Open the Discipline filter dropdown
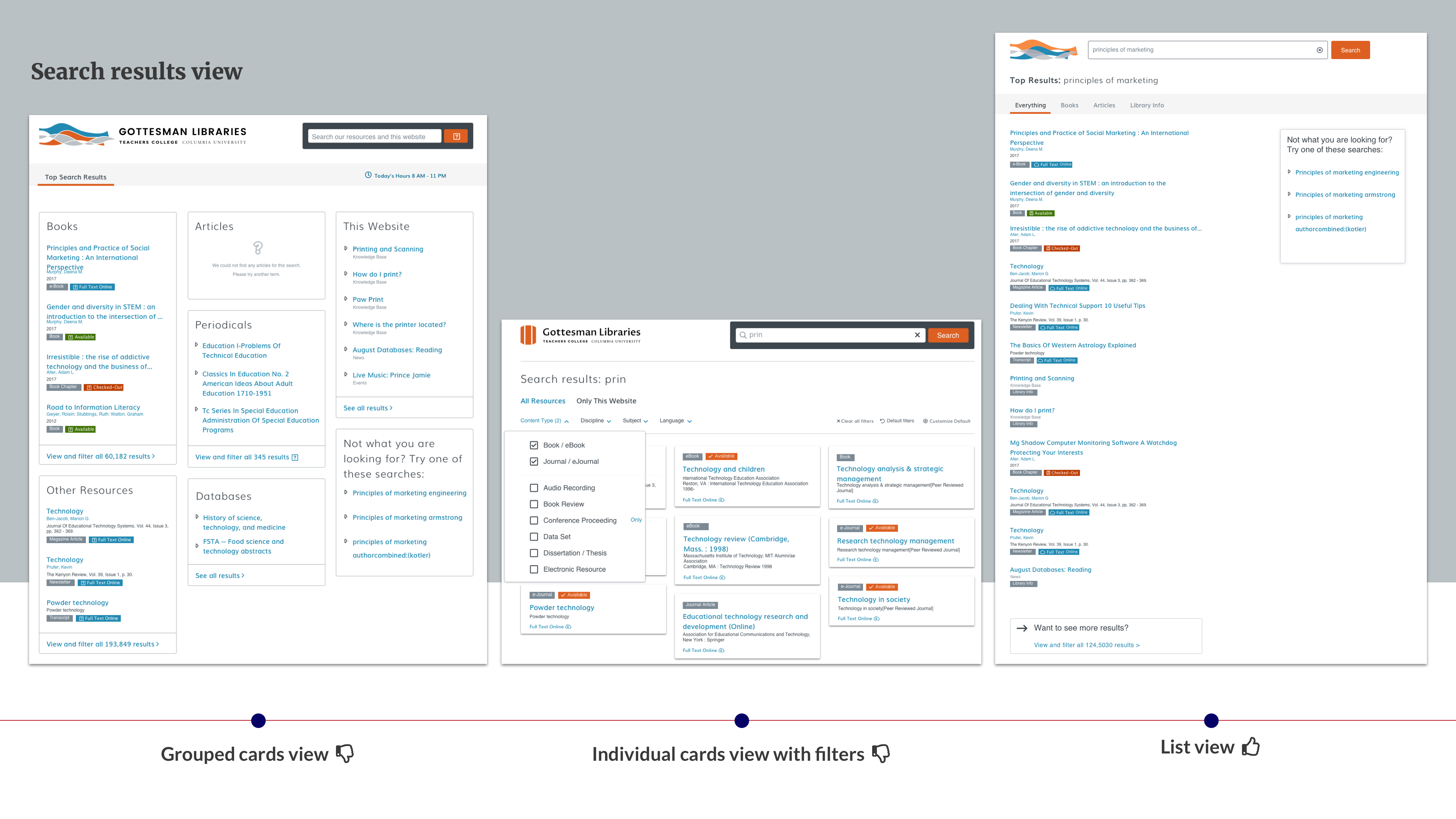Screen dimensions: 1456x819 point(595,420)
